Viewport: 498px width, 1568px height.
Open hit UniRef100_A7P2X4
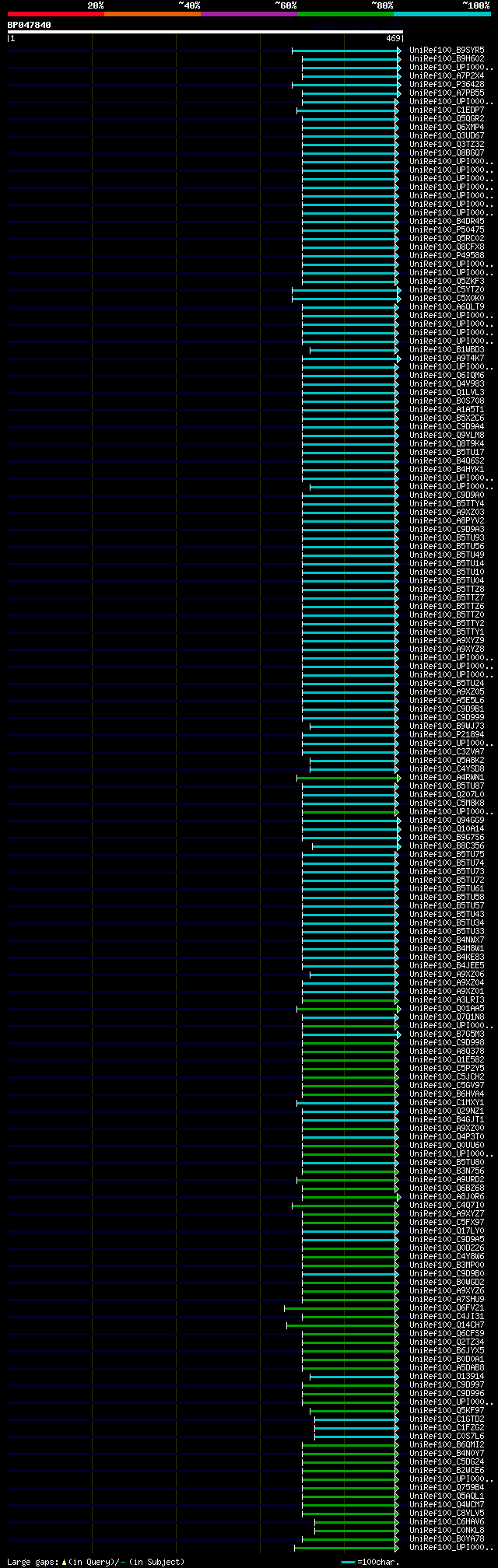447,75
